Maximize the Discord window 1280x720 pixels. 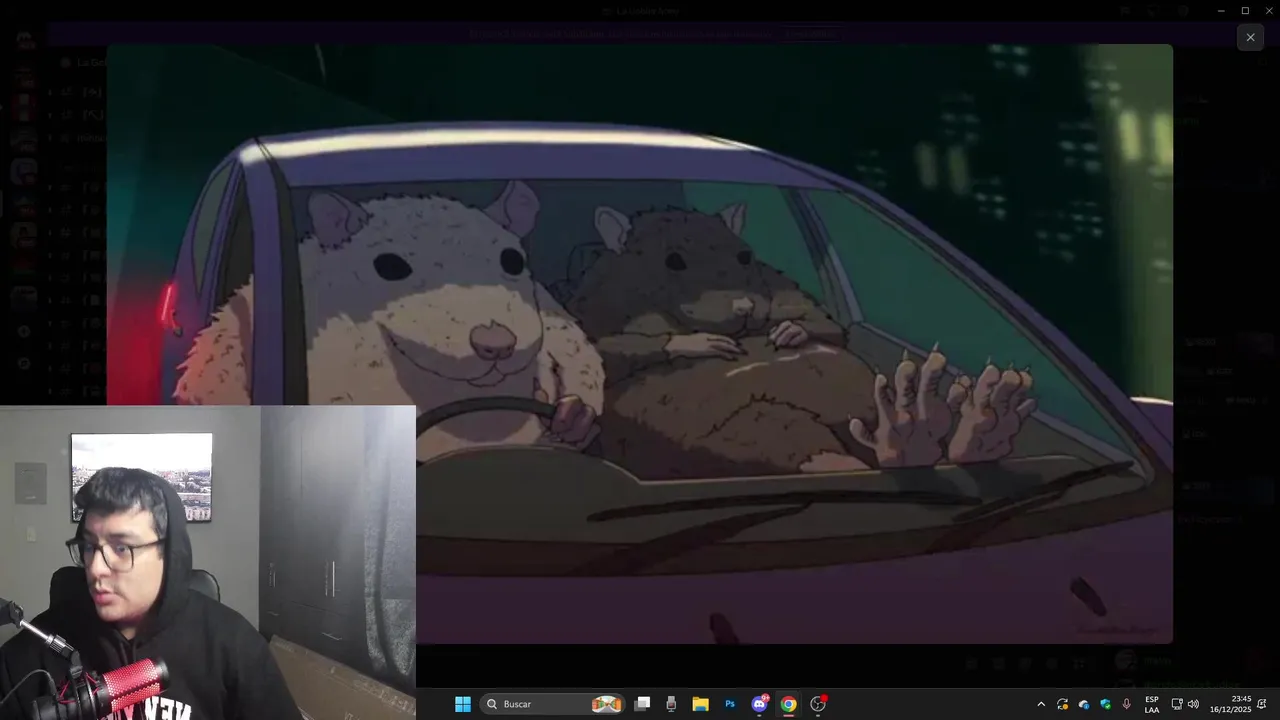pos(1245,10)
